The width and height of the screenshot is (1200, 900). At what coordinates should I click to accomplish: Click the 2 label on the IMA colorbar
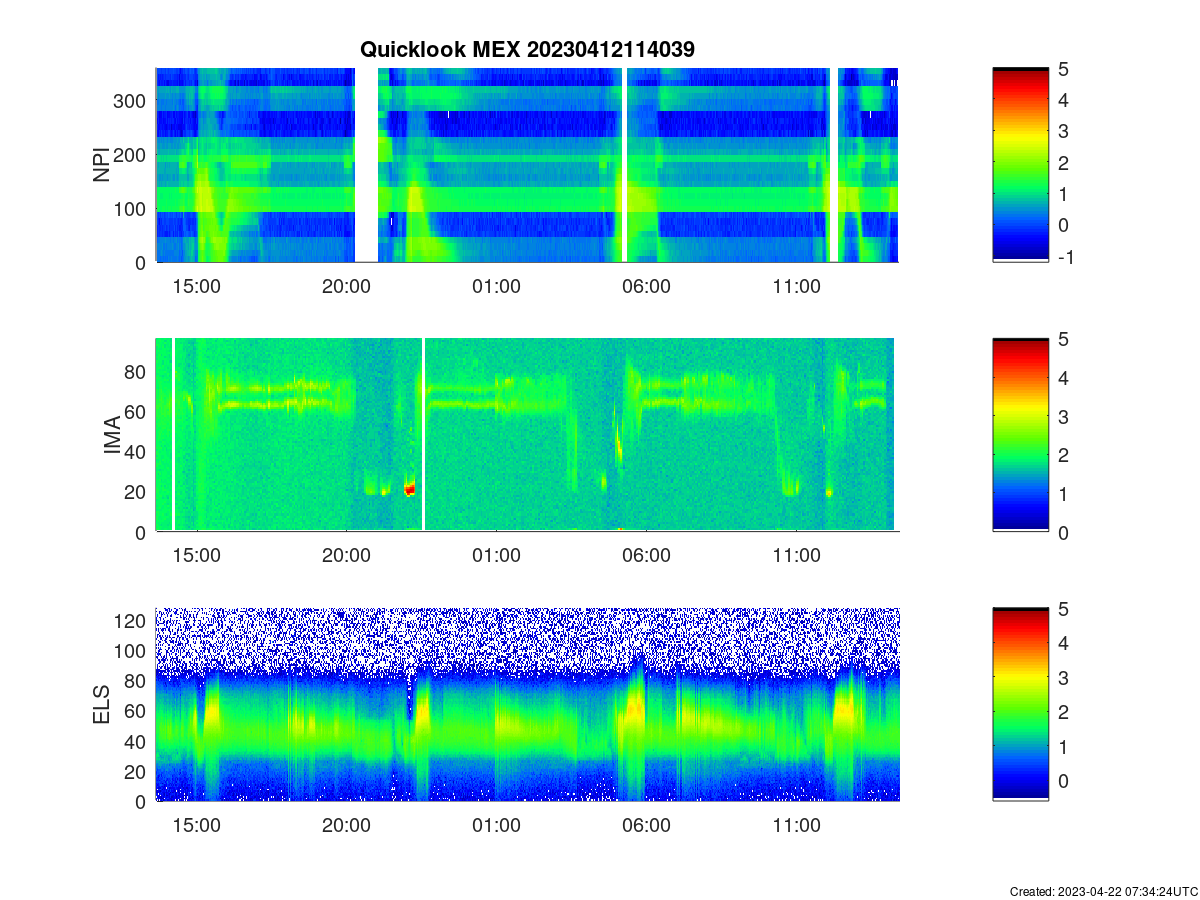pyautogui.click(x=1064, y=455)
